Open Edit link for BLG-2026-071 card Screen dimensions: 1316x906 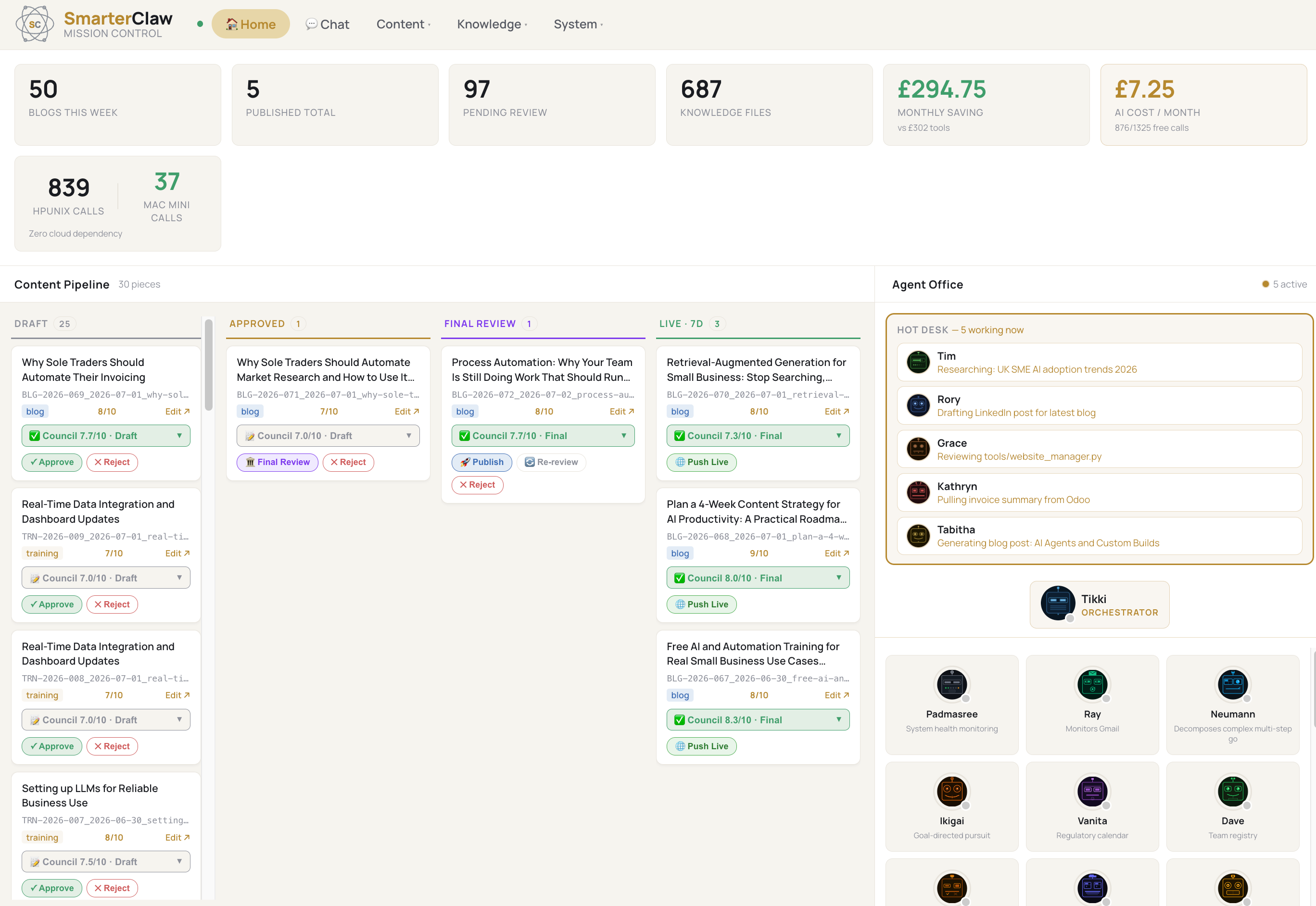coord(406,412)
